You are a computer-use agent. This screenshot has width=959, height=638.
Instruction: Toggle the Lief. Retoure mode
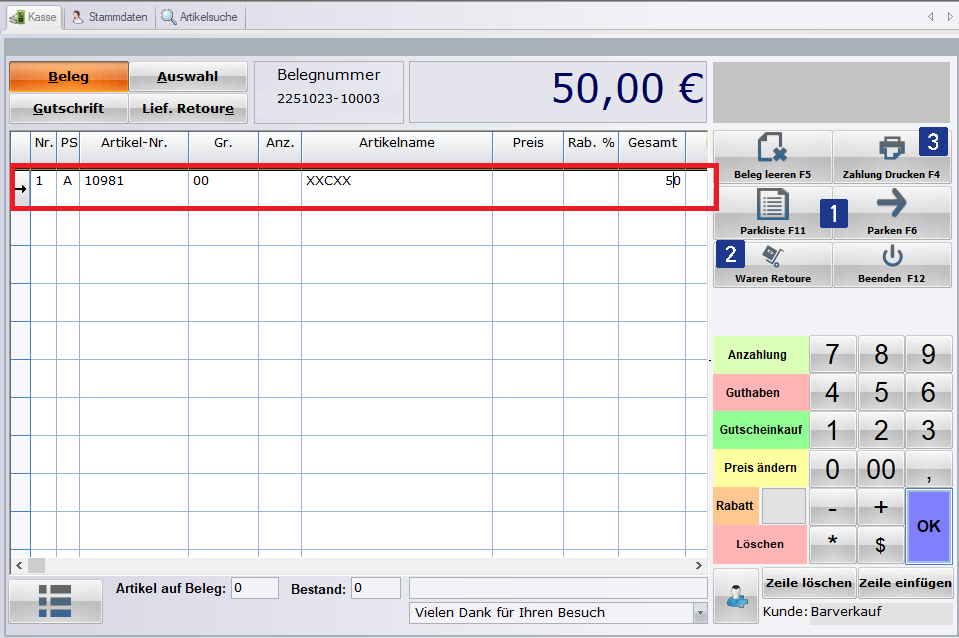coord(188,108)
